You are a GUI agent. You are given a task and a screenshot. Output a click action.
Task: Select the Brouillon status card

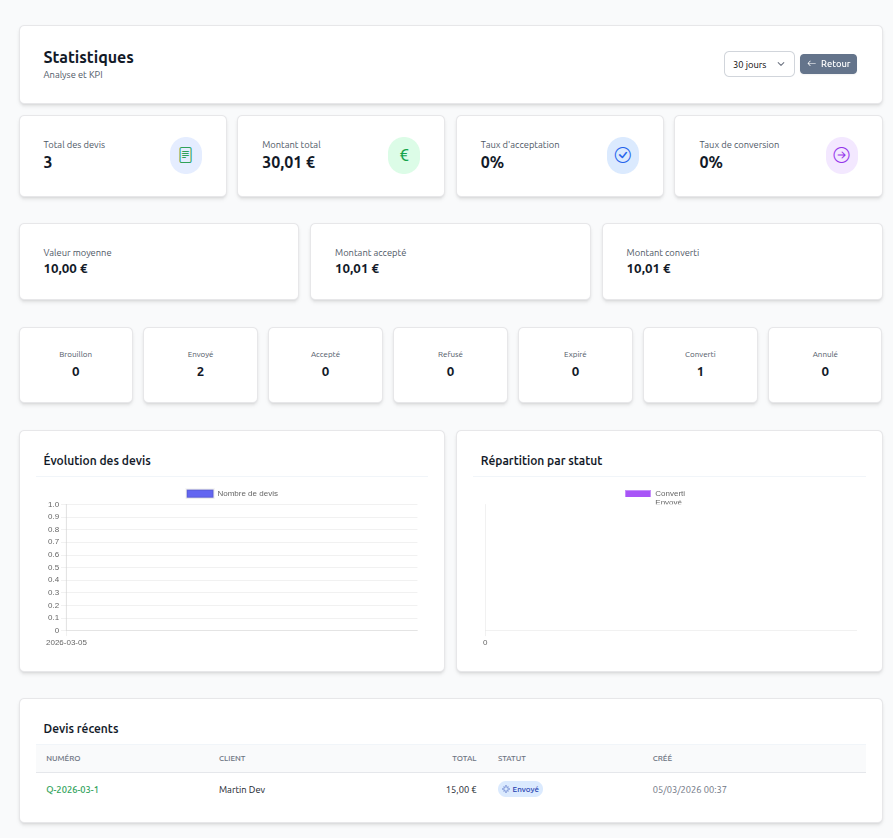(76, 365)
